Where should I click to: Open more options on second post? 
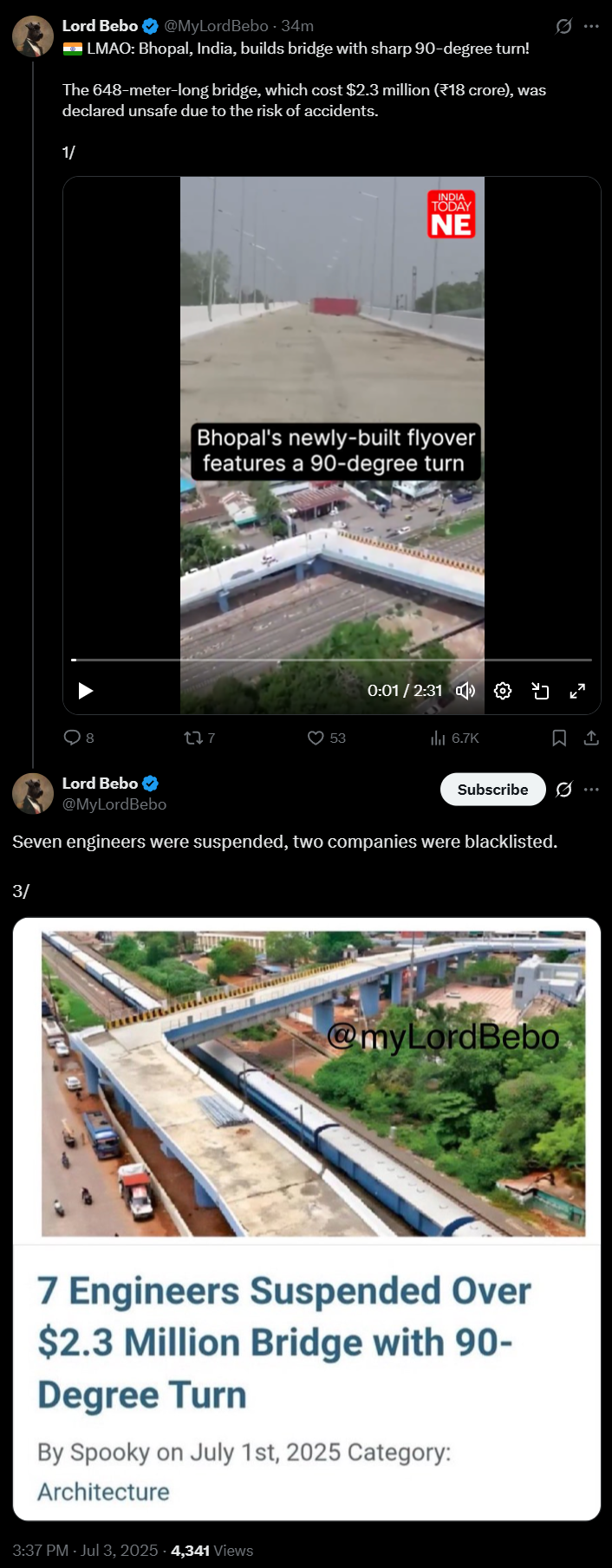click(591, 790)
